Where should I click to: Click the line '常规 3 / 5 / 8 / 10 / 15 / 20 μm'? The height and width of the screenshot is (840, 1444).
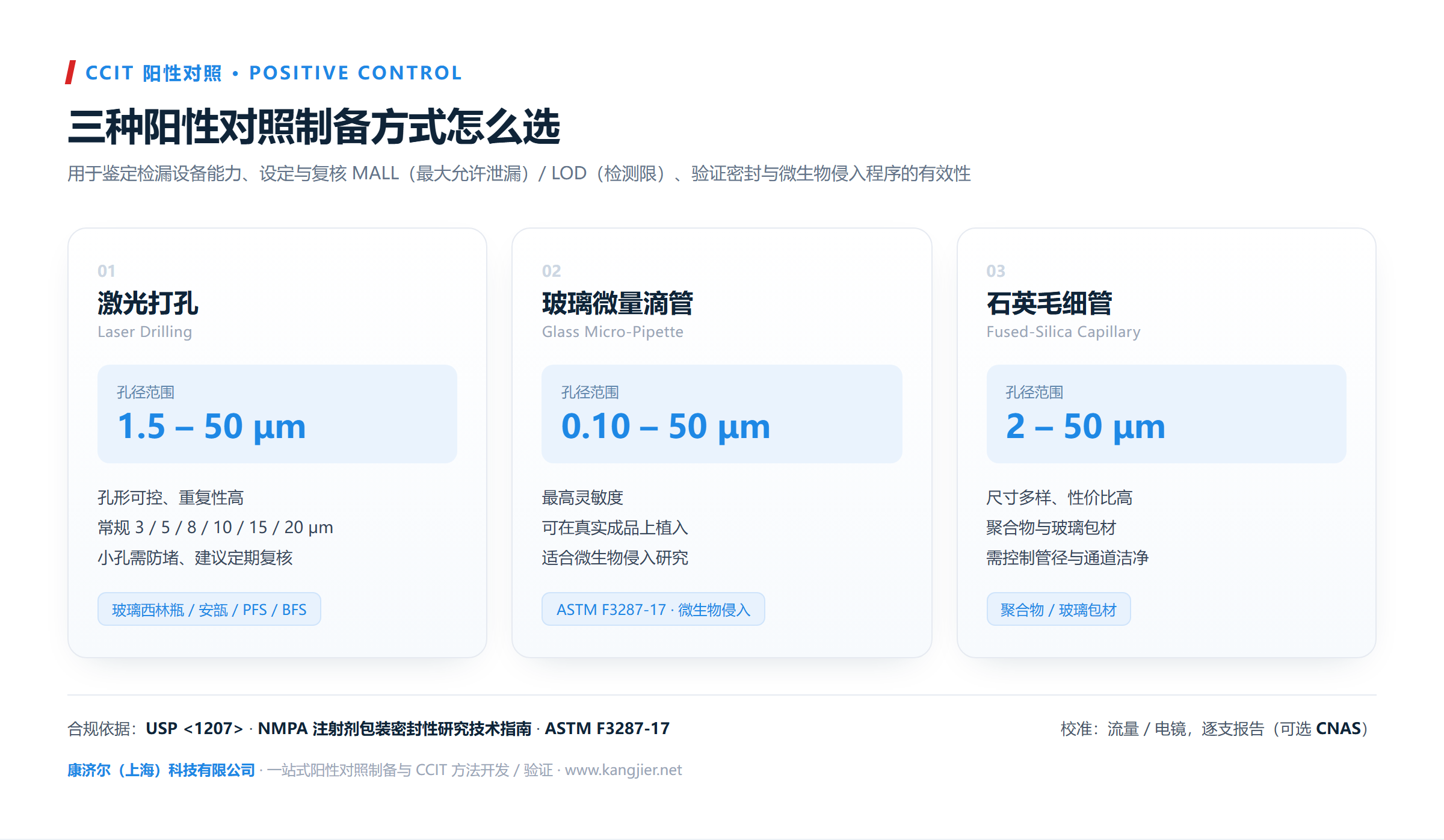[215, 528]
